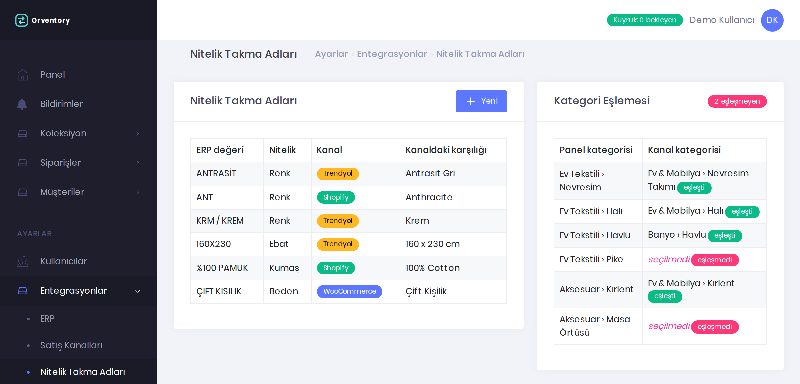Collapse the Entegrasyonlar menu chevron
Image resolution: width=800 pixels, height=384 pixels.
point(138,291)
